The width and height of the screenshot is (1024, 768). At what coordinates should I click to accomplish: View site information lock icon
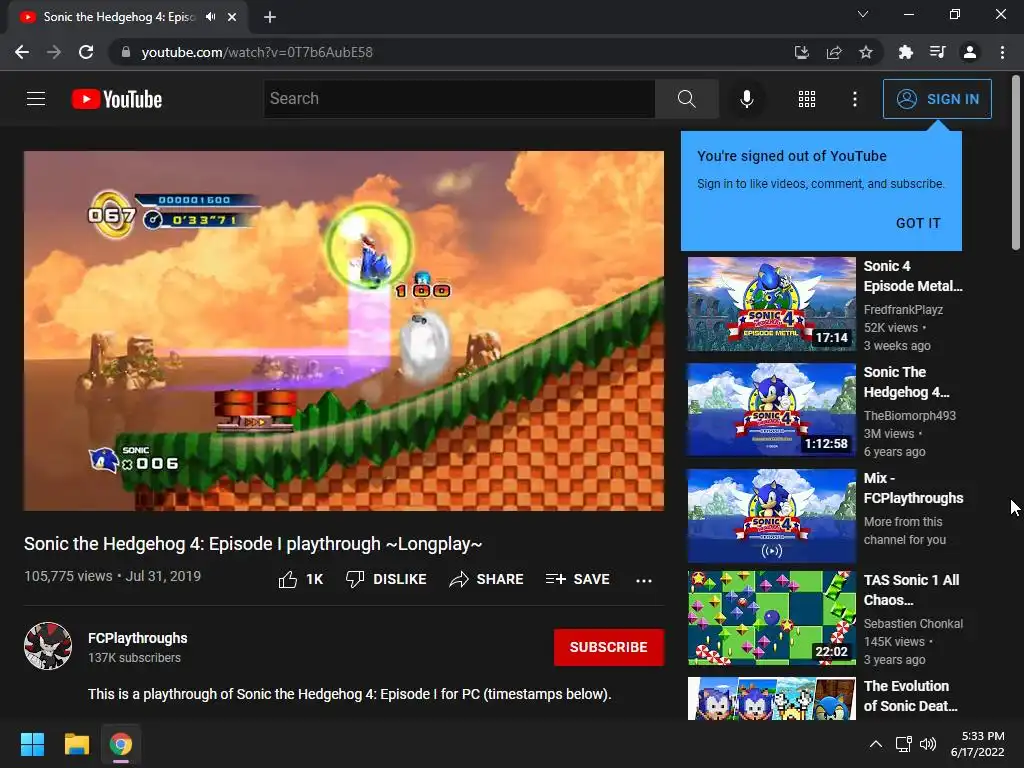tap(125, 52)
